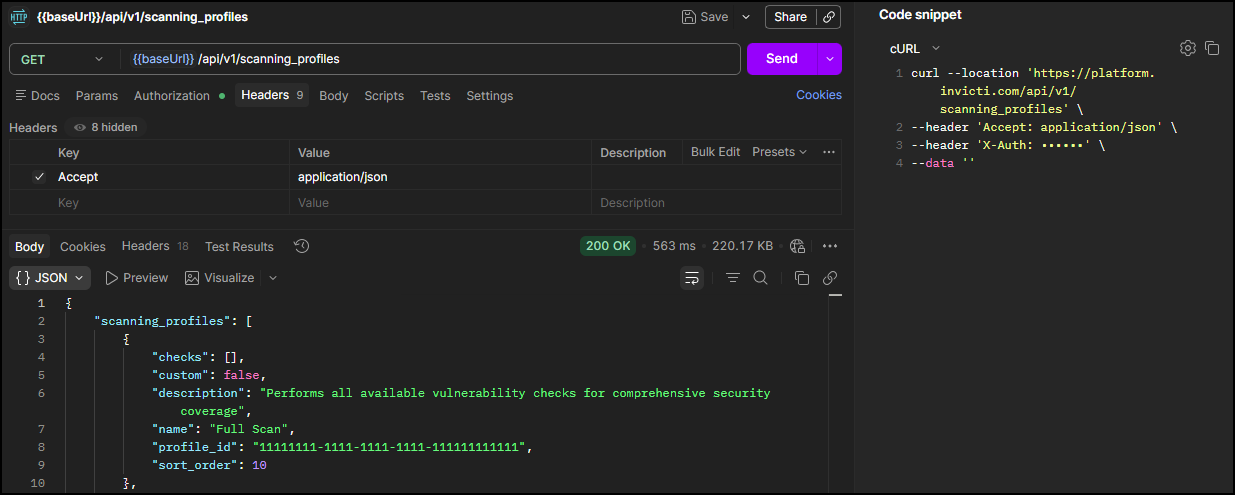Click the "Full Scan" name value
This screenshot has height=495, width=1235.
click(x=249, y=429)
